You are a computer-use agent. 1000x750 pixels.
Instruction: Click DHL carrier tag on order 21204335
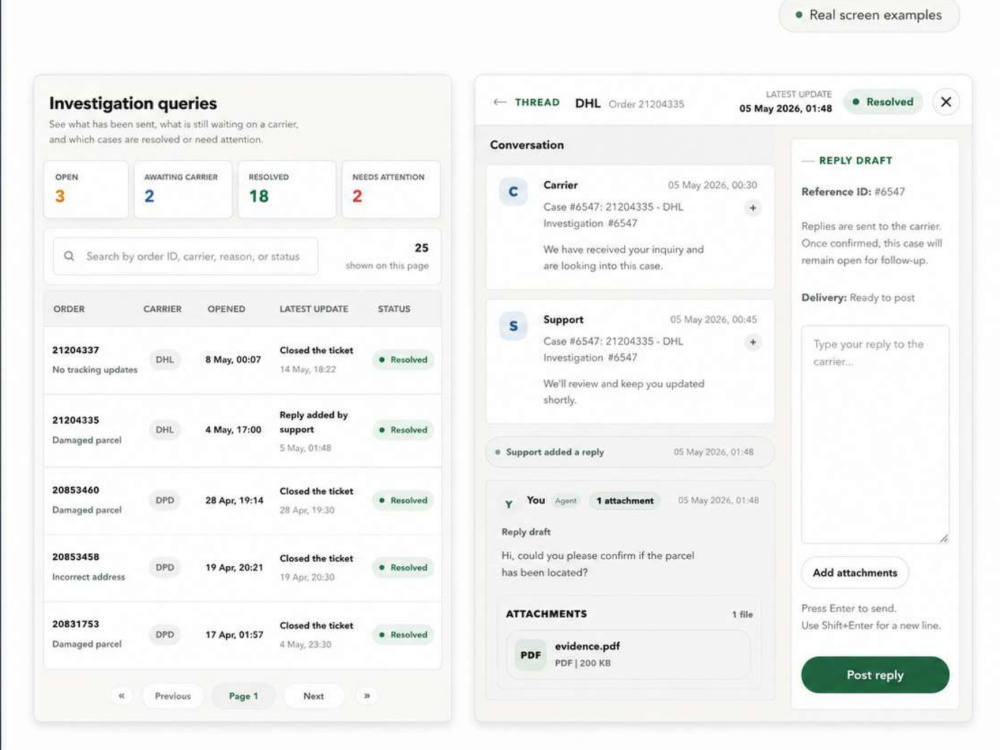click(x=165, y=430)
